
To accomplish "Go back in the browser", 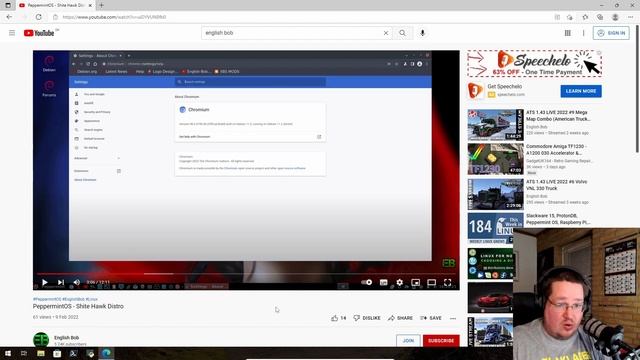I will 9,17.
